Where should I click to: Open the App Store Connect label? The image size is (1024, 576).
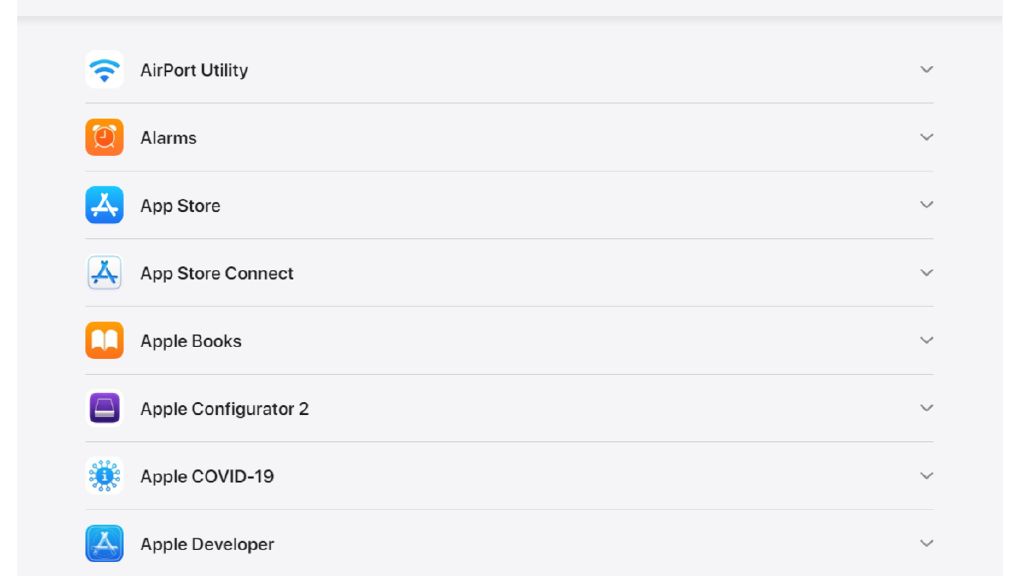tap(217, 273)
